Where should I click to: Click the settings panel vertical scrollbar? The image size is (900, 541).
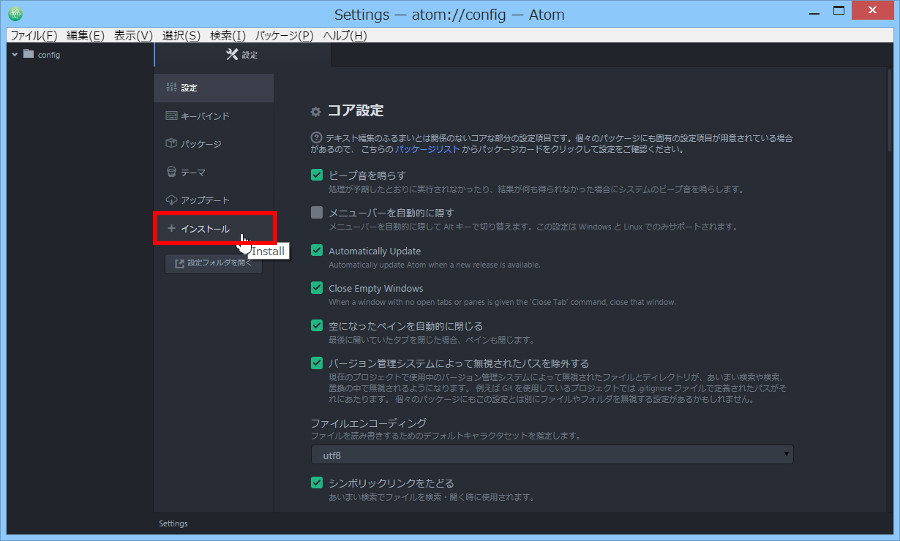890,109
